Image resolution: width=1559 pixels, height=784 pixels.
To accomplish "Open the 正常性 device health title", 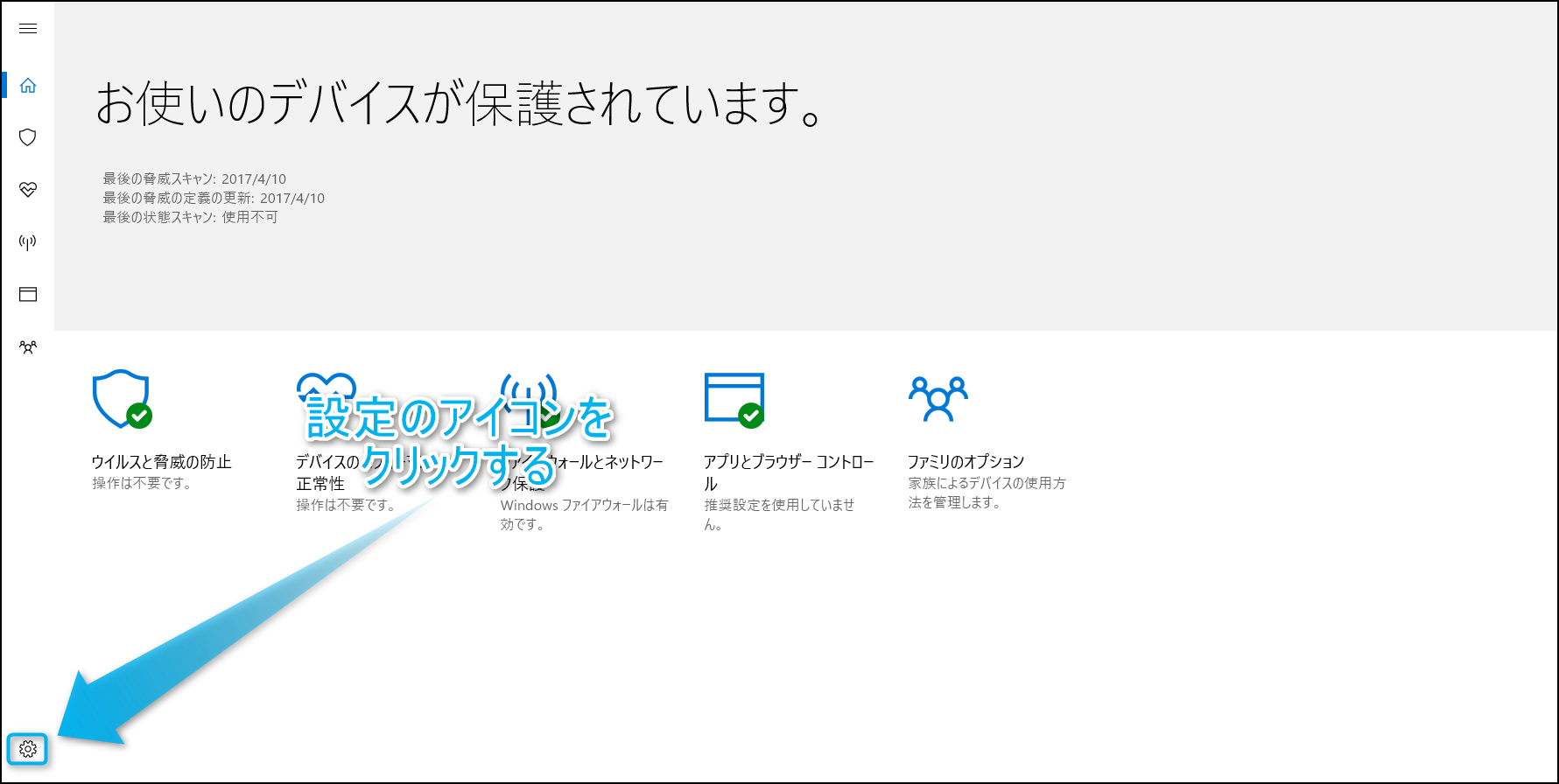I will [320, 484].
